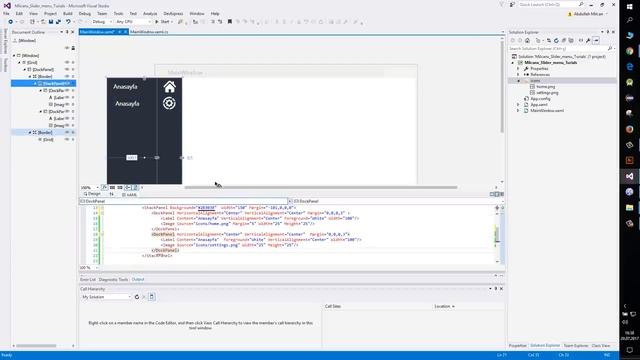The height and width of the screenshot is (360, 640).
Task: Click the designer vertical scrollbar
Action: tap(502, 87)
